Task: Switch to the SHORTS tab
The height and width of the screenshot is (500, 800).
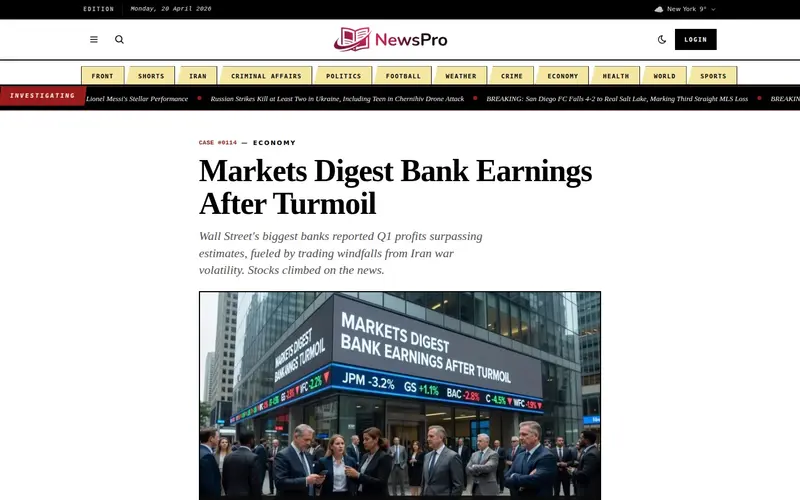Action: coord(151,76)
